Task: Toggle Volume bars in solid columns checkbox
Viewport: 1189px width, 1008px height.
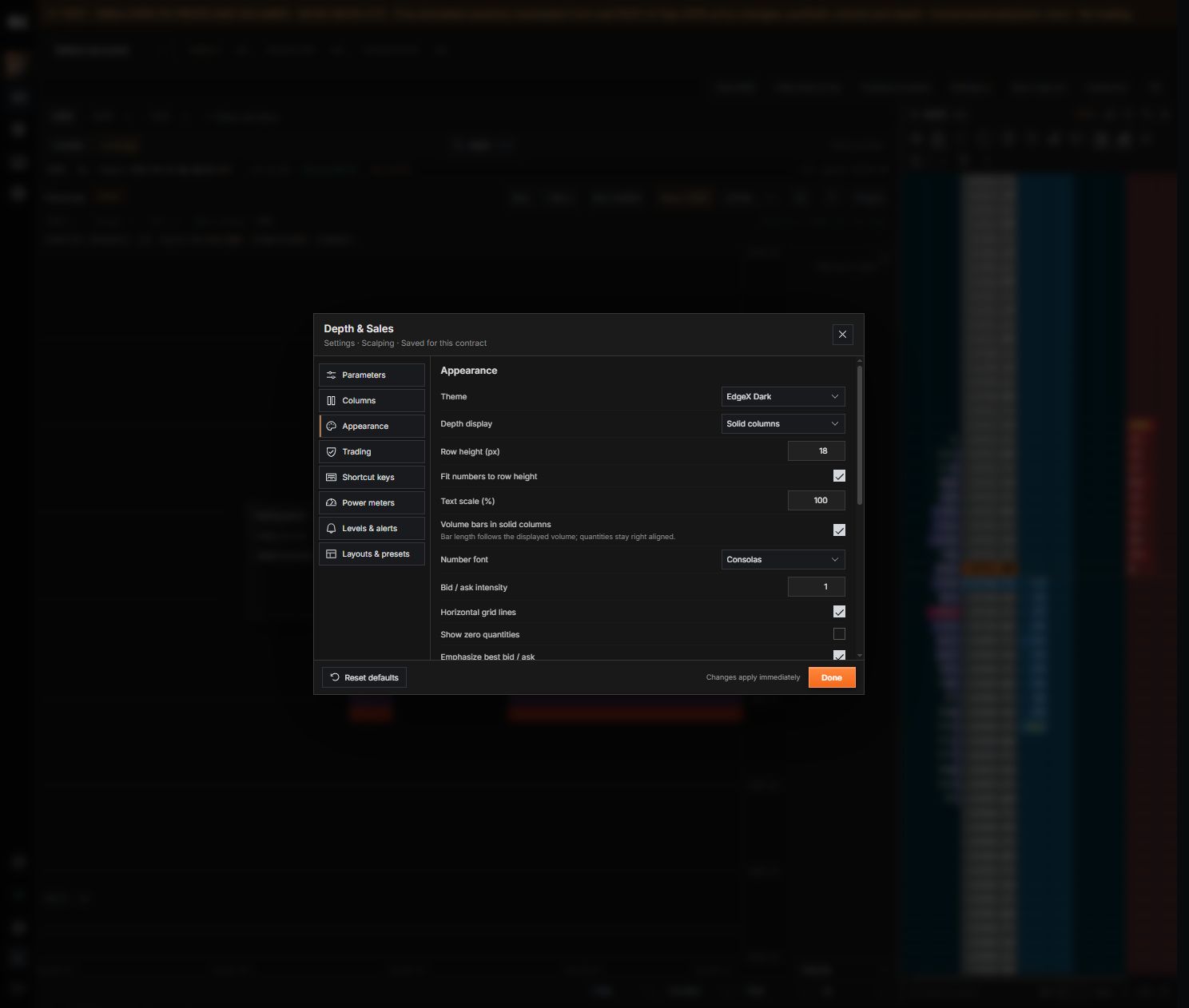Action: click(839, 530)
